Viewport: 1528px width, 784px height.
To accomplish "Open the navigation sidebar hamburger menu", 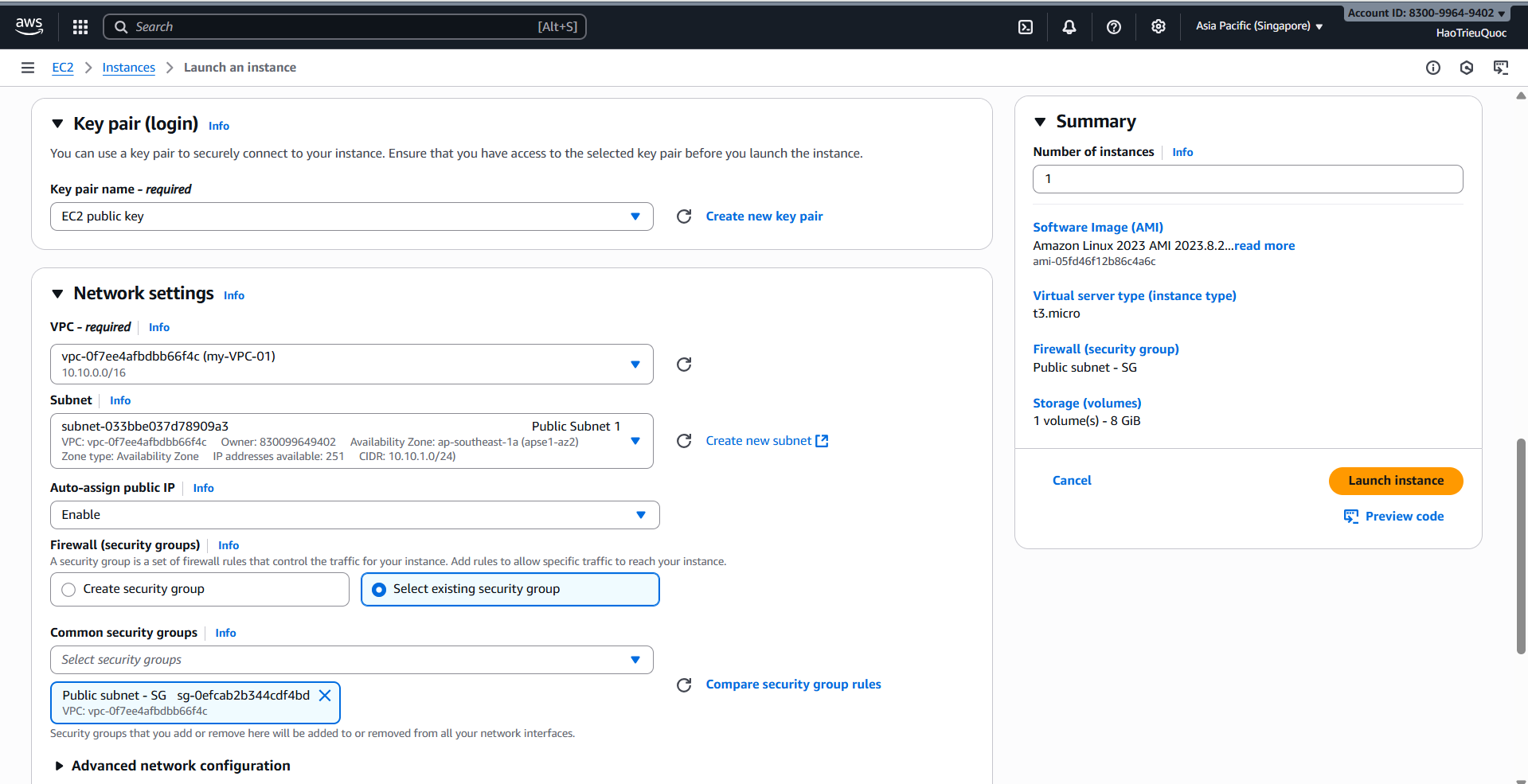I will point(28,67).
